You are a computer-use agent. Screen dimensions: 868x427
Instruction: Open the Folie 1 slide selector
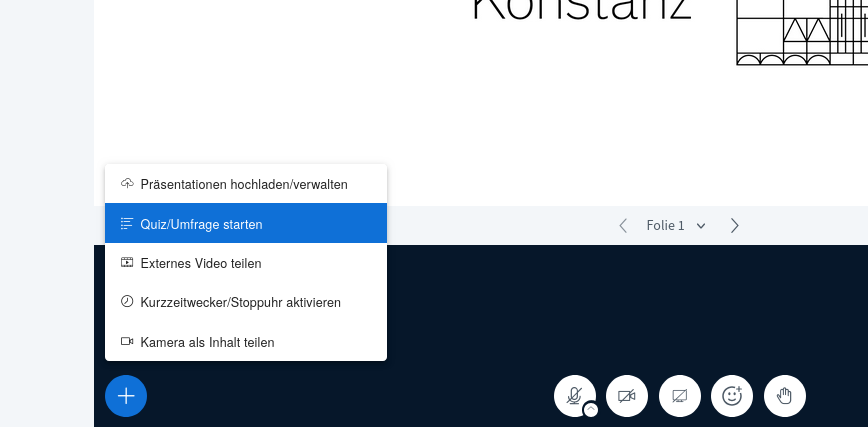676,226
